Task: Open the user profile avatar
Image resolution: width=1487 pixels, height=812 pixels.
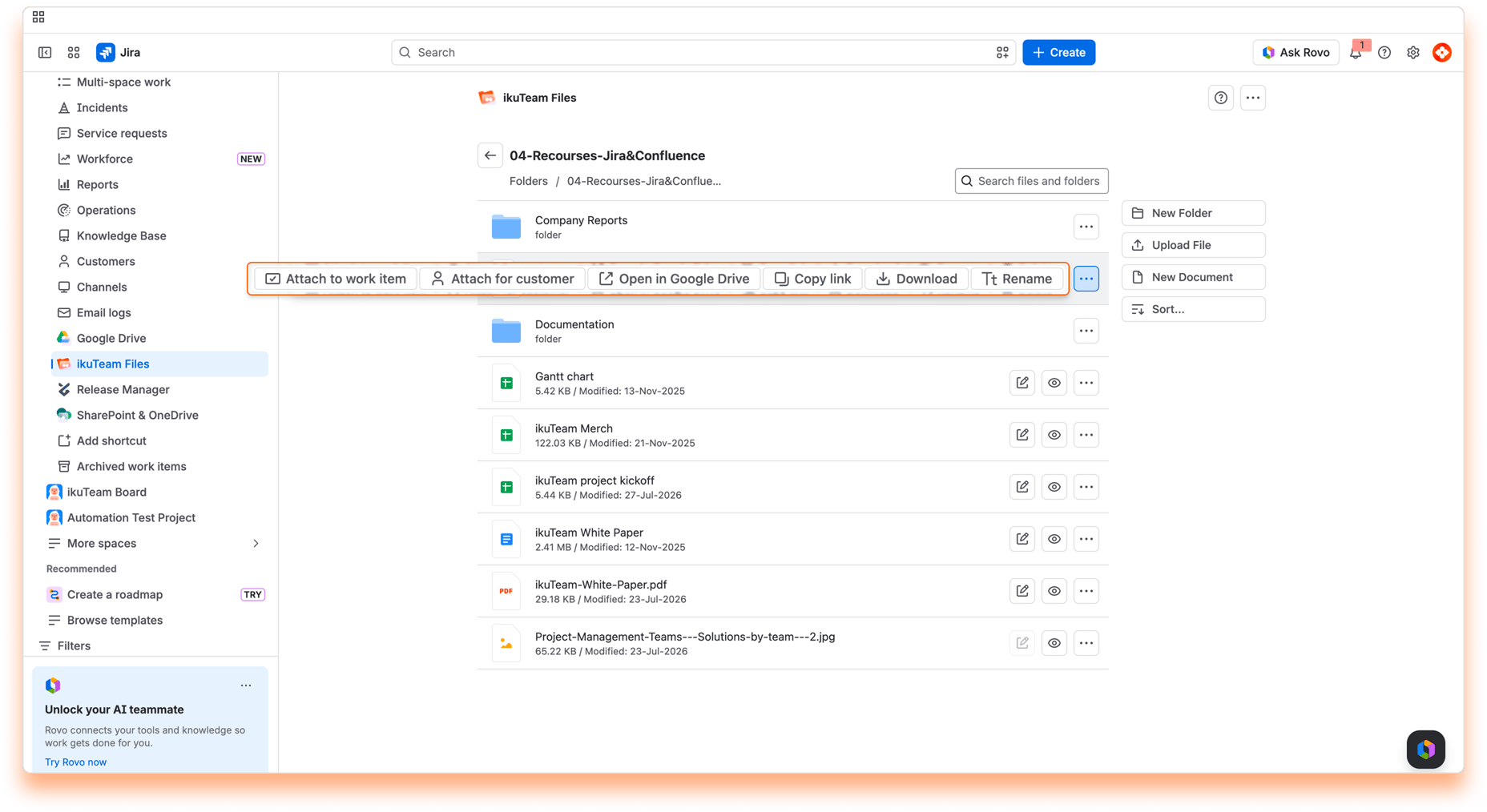Action: 1442,52
